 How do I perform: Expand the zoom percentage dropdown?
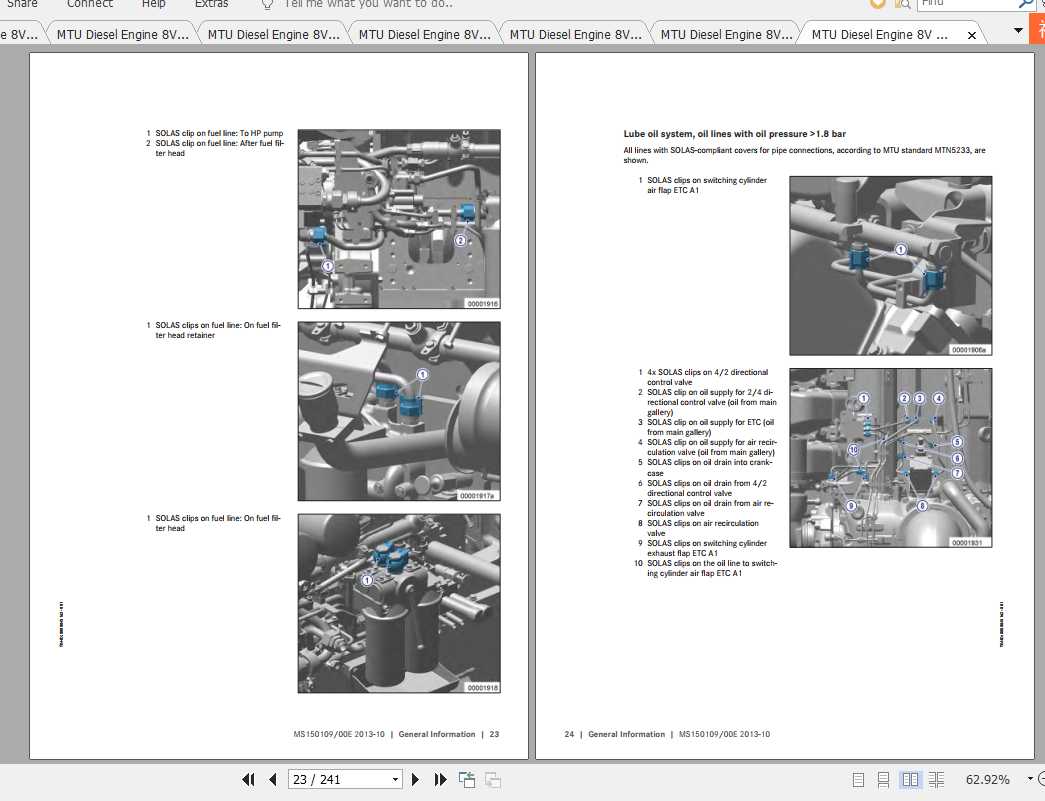coord(1029,779)
